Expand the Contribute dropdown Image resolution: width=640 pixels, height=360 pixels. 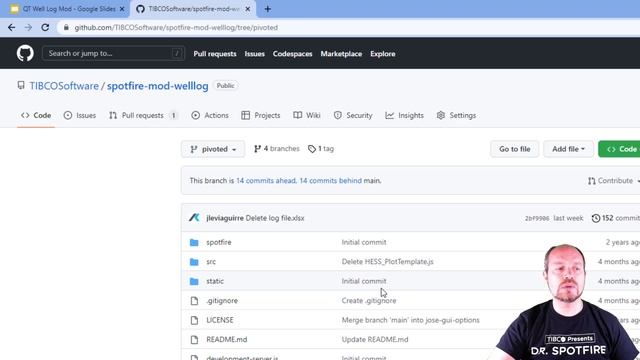point(613,181)
